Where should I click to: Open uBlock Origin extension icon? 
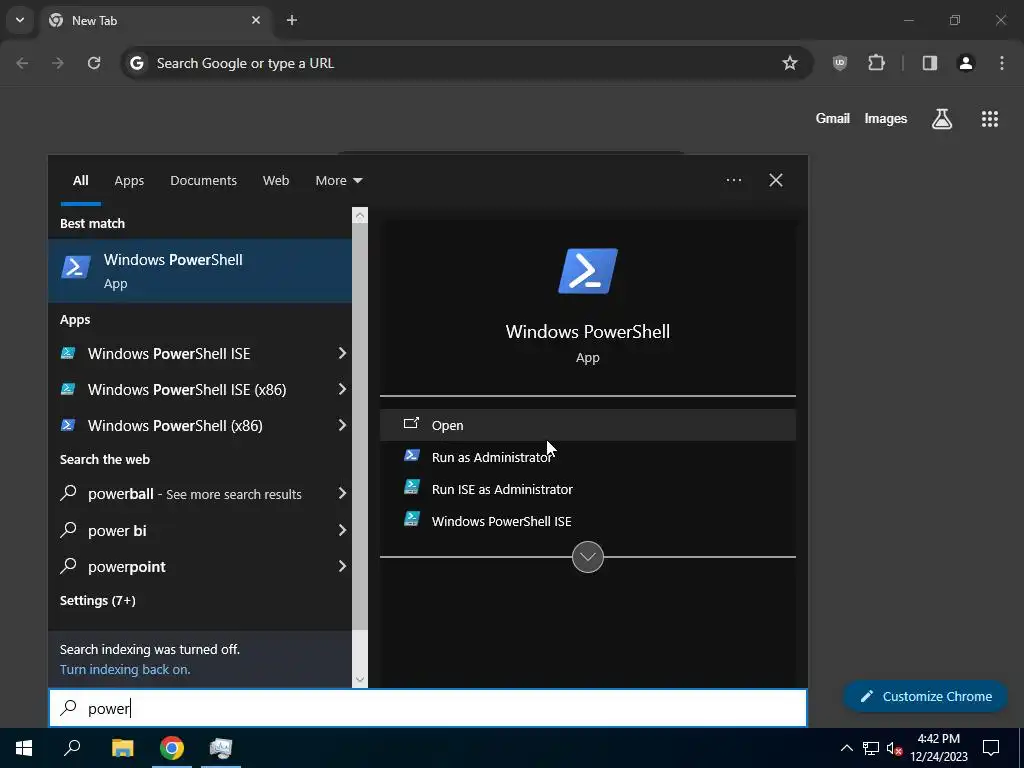(x=840, y=63)
